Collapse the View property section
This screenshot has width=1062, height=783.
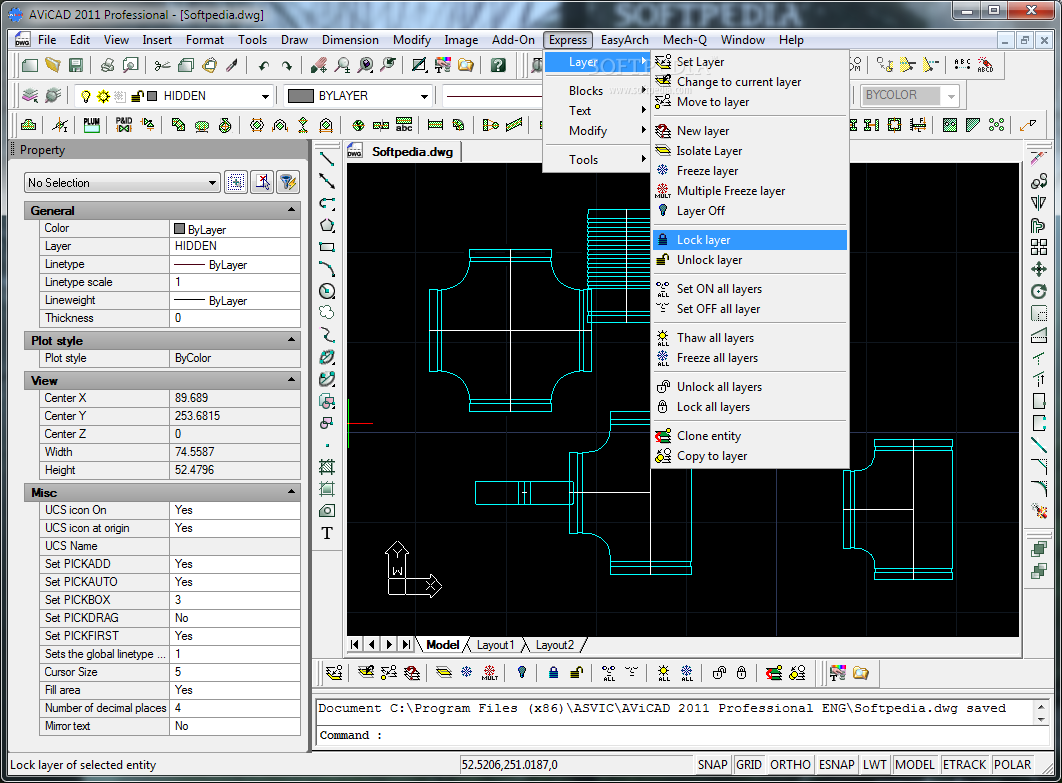[292, 380]
